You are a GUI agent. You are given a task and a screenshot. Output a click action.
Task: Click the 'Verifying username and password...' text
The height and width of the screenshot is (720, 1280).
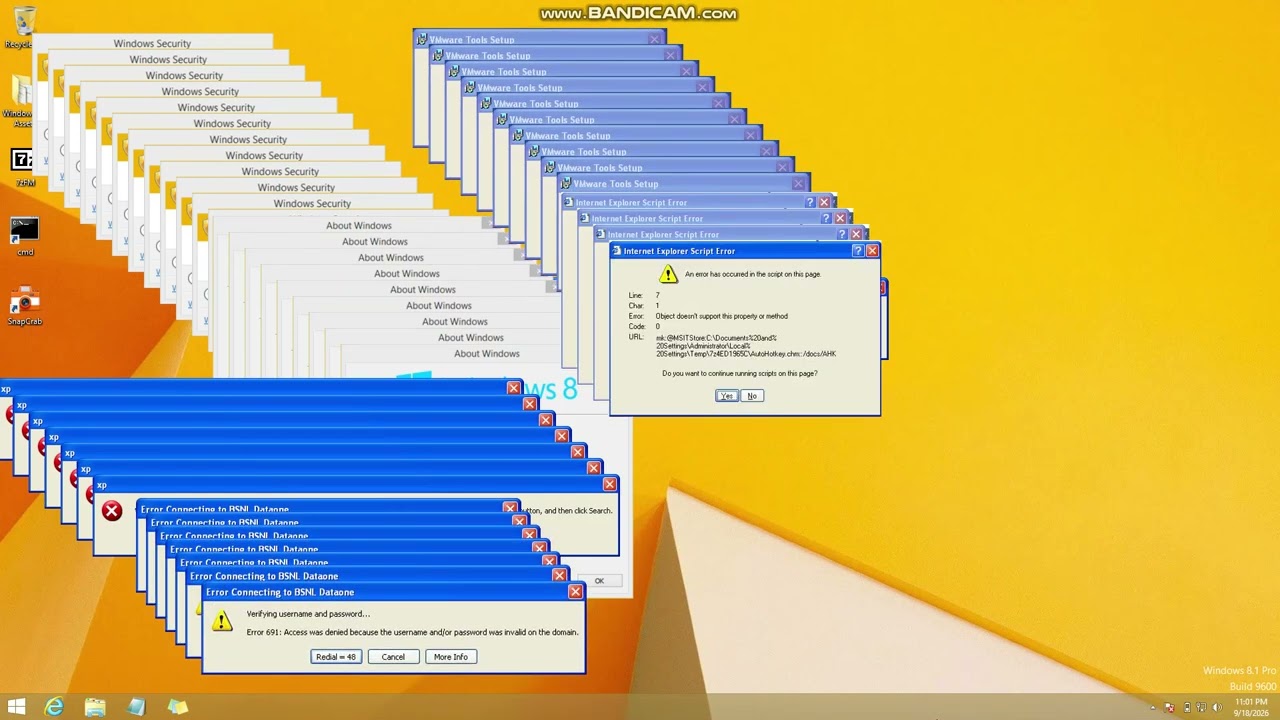308,614
